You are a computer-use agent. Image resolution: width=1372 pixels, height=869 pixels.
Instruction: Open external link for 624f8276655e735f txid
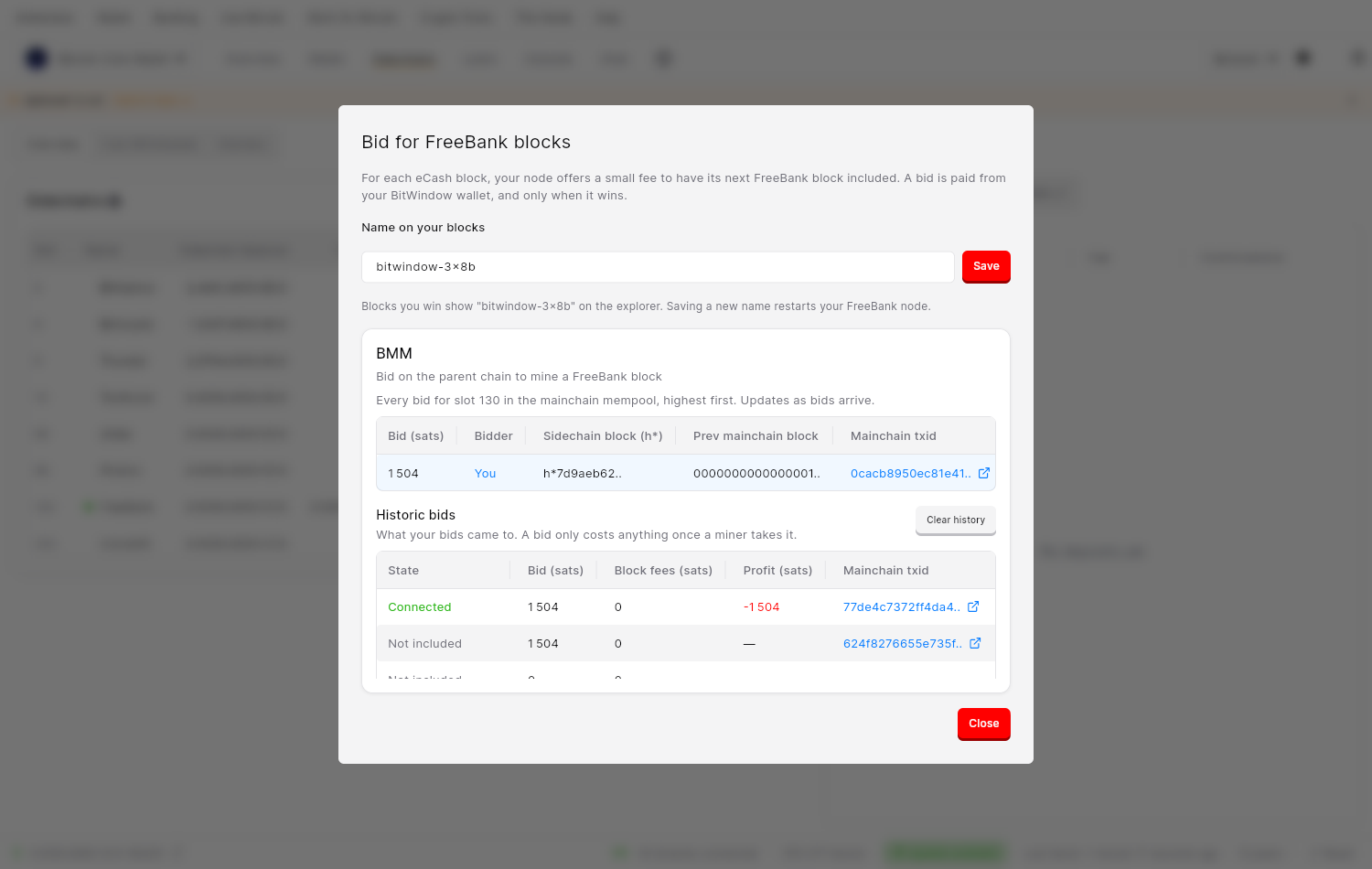(x=975, y=643)
